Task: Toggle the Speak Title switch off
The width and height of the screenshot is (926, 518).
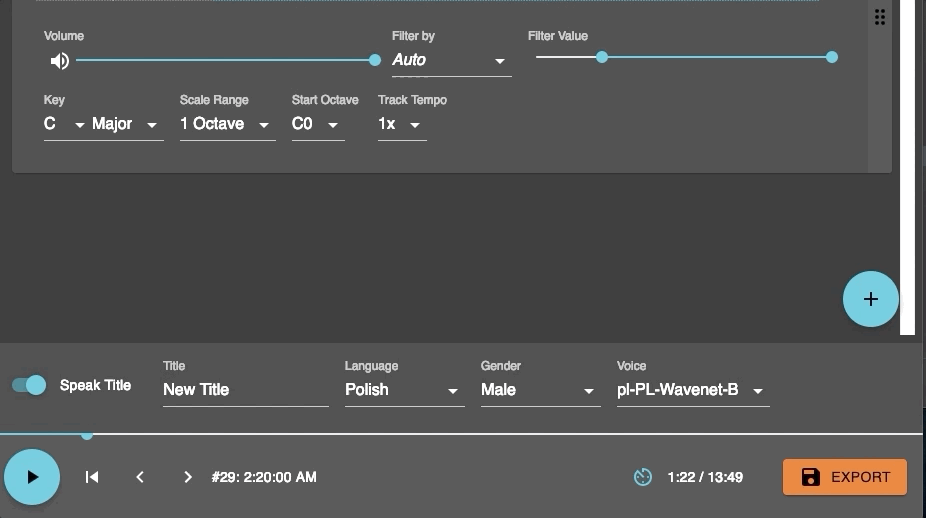Action: (29, 385)
